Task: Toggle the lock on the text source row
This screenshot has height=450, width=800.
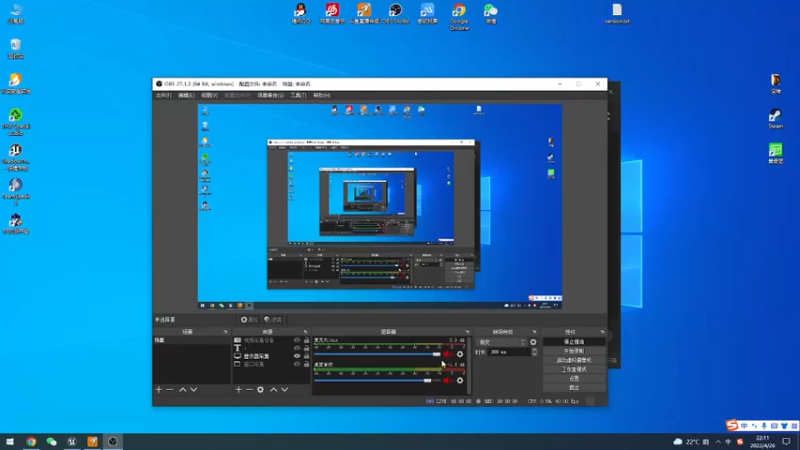Action: (307, 348)
